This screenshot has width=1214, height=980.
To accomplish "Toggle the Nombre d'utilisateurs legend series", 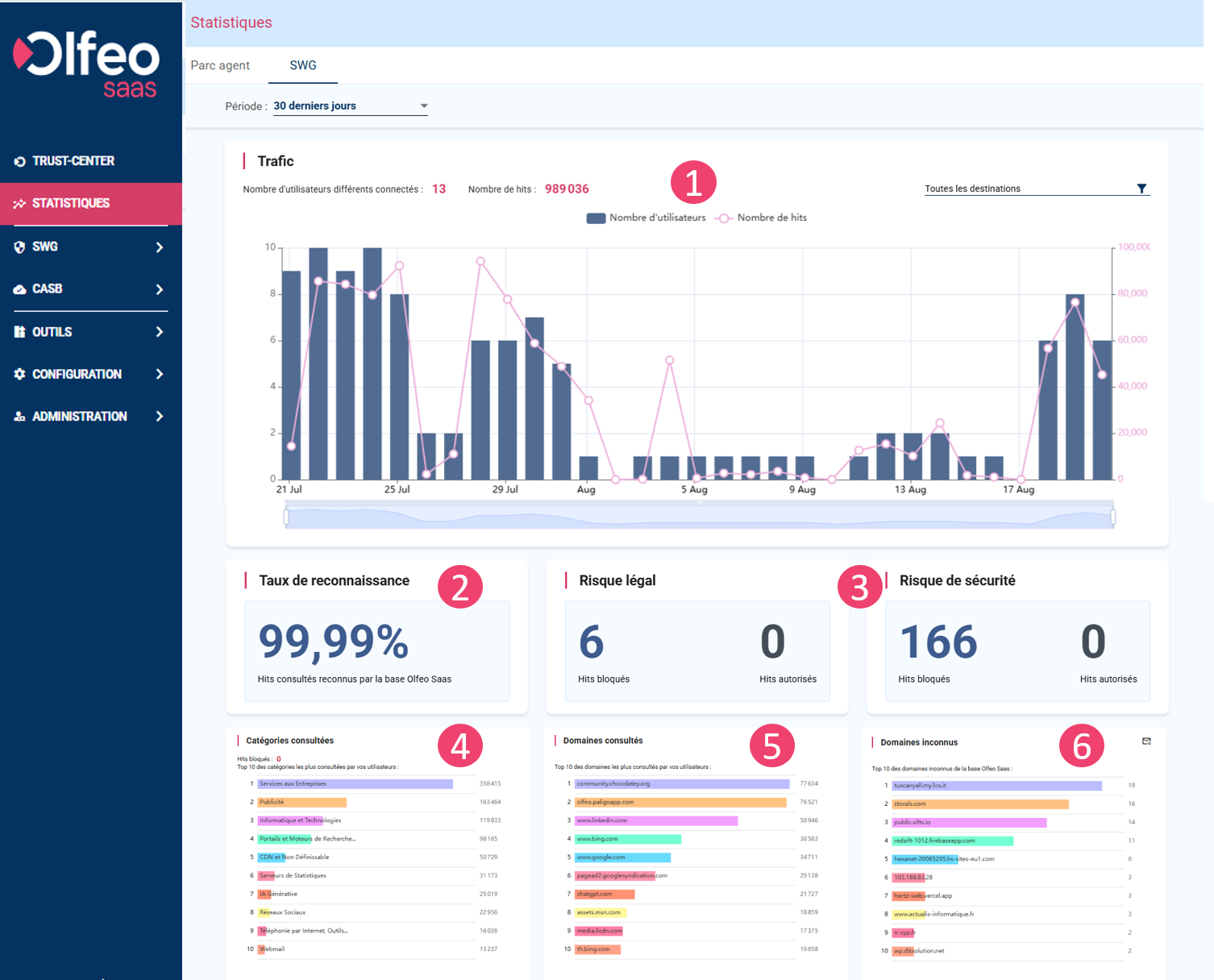I will point(646,218).
